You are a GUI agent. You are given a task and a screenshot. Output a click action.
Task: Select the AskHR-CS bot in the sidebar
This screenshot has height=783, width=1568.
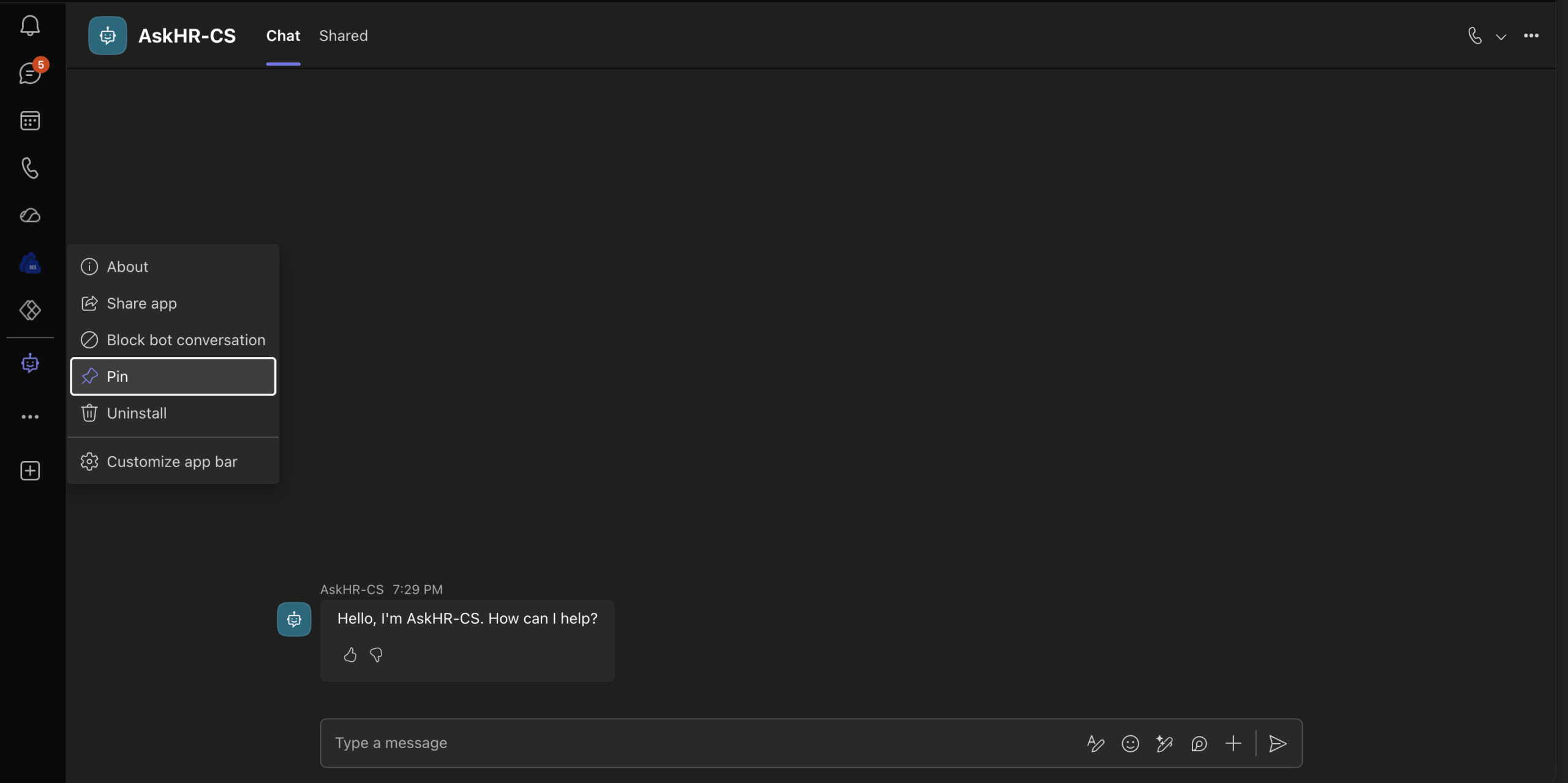30,362
